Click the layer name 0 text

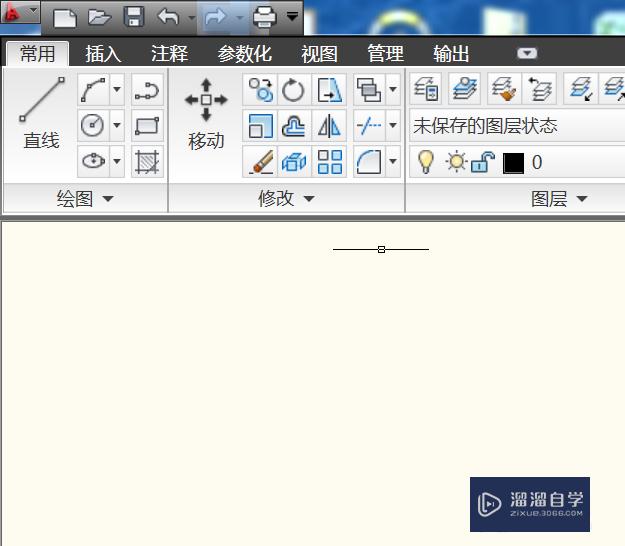click(x=537, y=163)
